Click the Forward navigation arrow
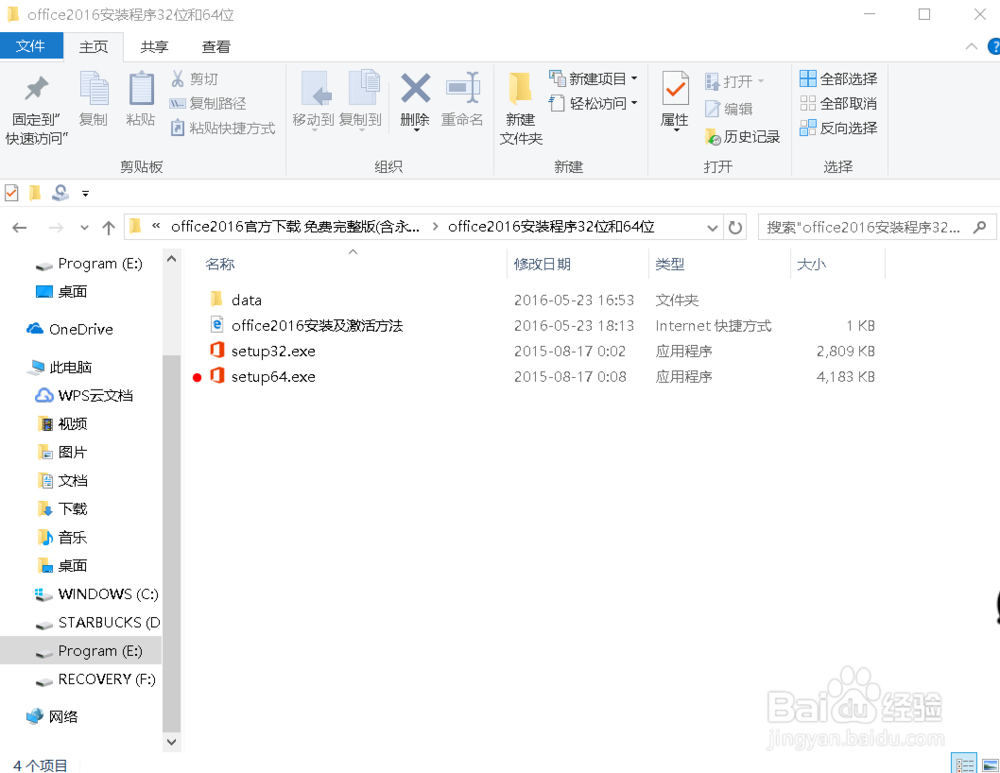The width and height of the screenshot is (1000, 773). pyautogui.click(x=56, y=228)
